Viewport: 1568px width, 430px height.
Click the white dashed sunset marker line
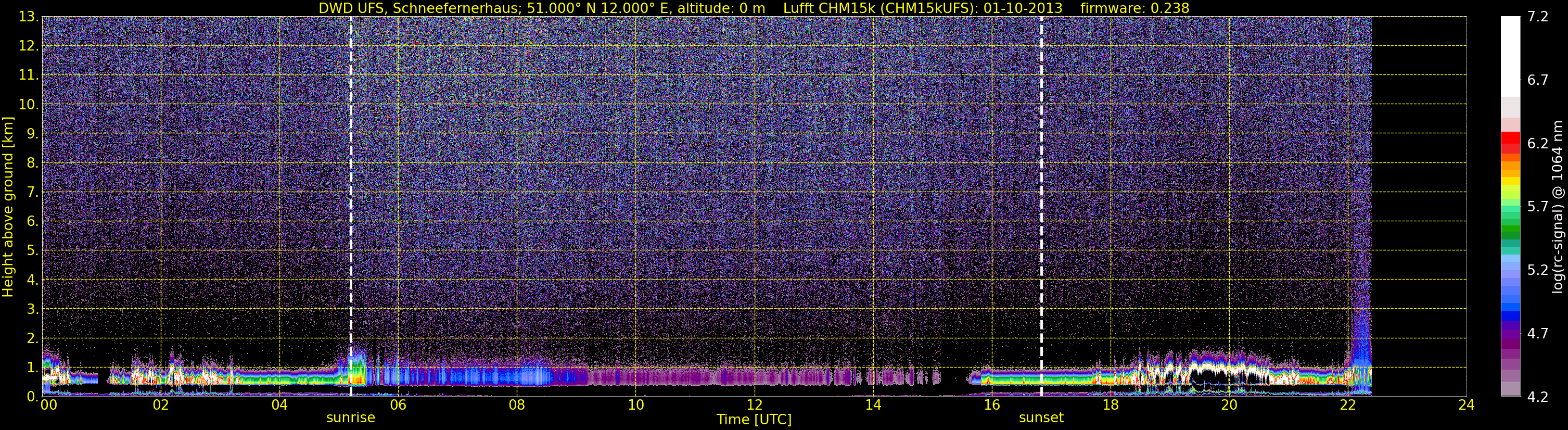pyautogui.click(x=1041, y=207)
